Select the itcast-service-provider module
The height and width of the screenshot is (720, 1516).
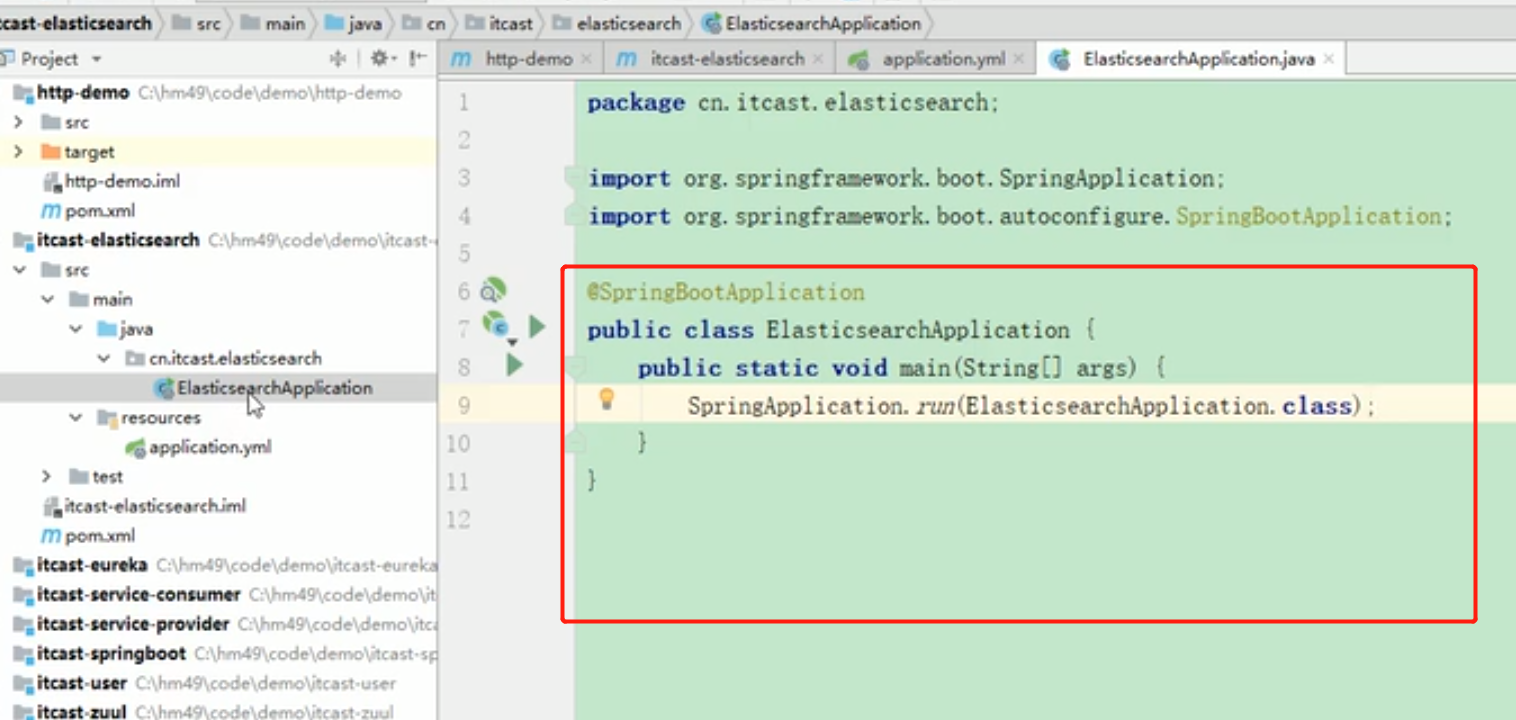[x=133, y=624]
